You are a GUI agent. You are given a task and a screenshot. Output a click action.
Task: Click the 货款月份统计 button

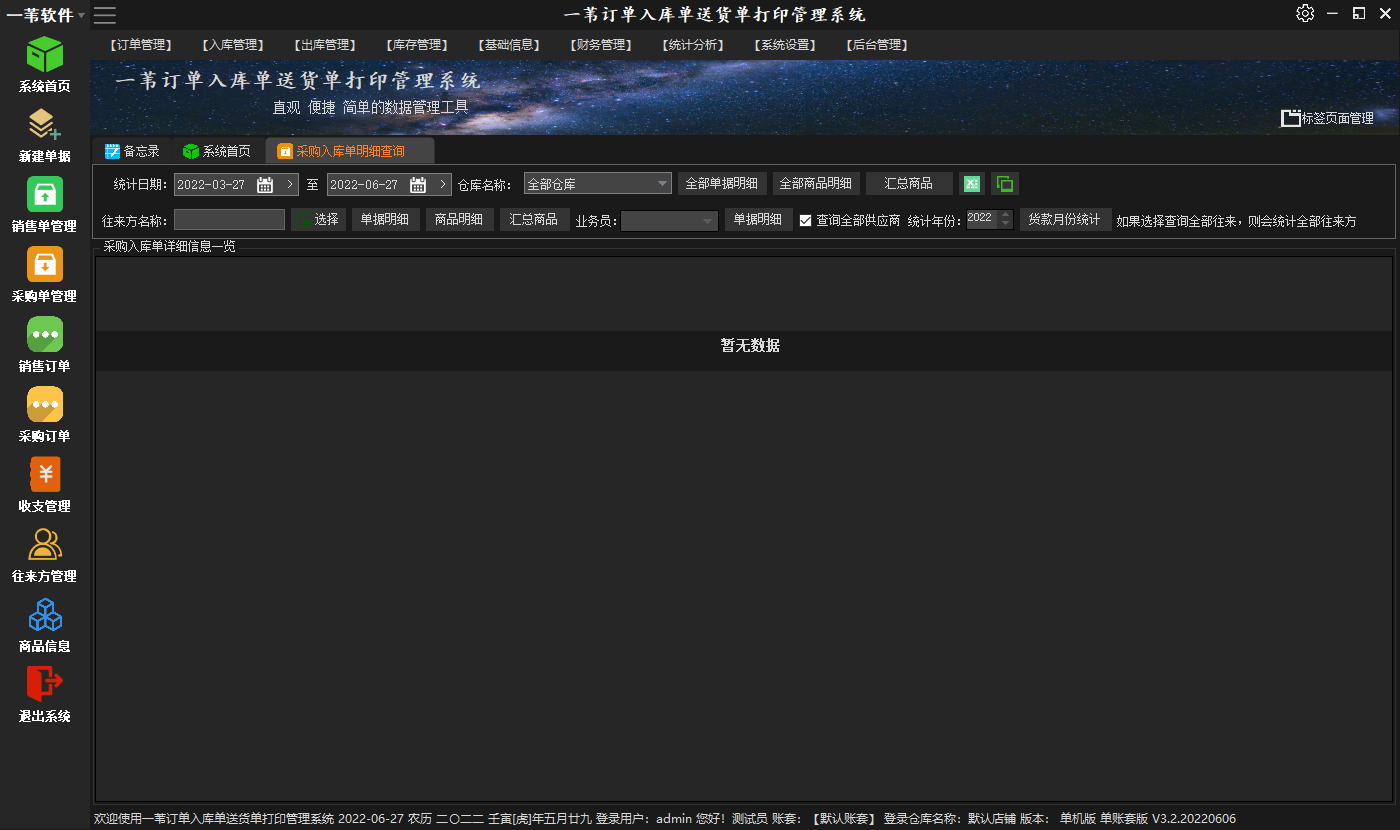[1064, 220]
